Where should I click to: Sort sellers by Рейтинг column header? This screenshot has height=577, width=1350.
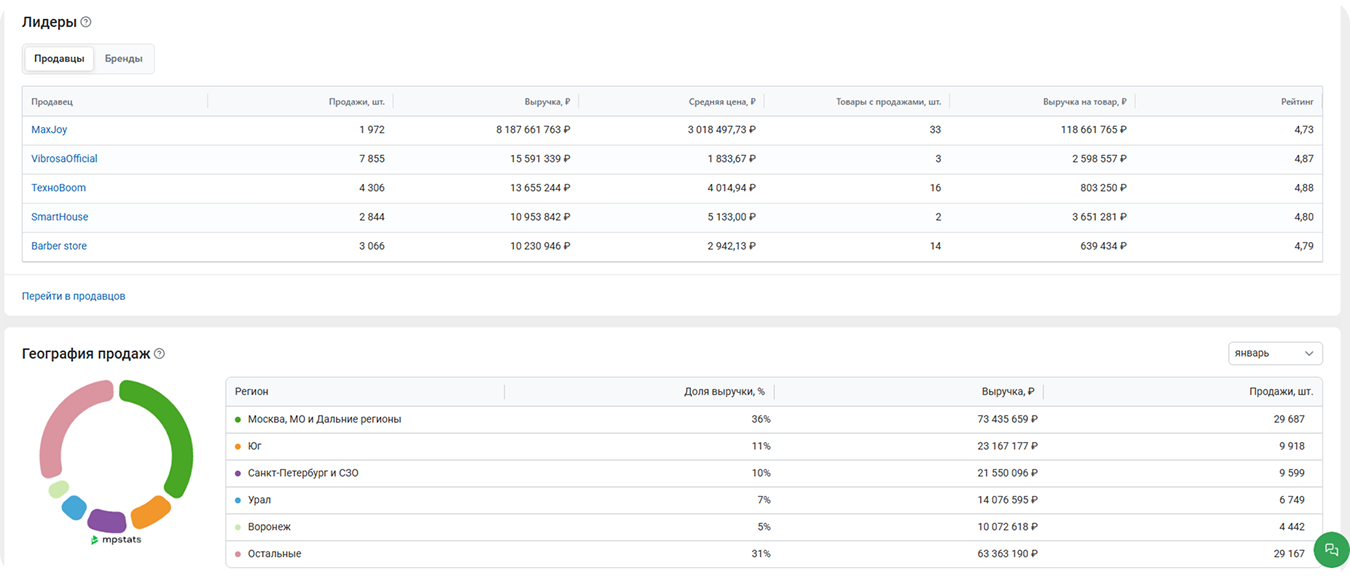pyautogui.click(x=1296, y=102)
